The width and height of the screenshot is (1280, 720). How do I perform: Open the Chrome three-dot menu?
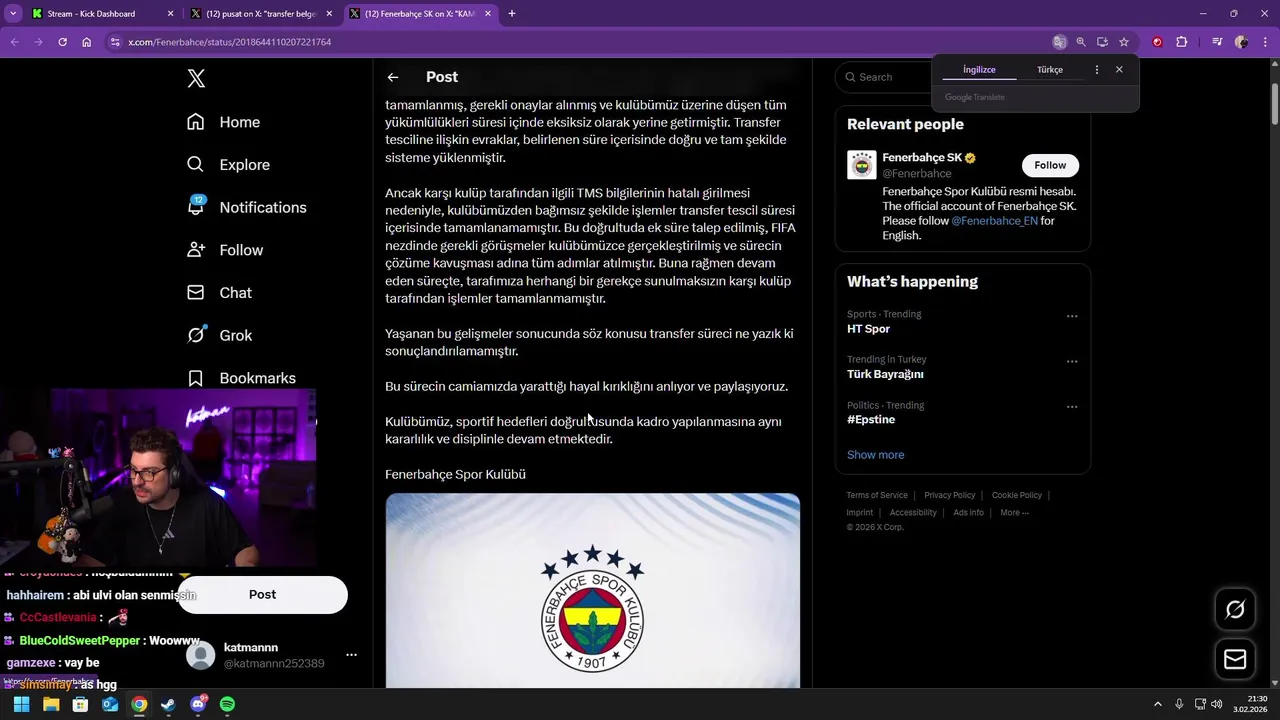pos(1265,42)
